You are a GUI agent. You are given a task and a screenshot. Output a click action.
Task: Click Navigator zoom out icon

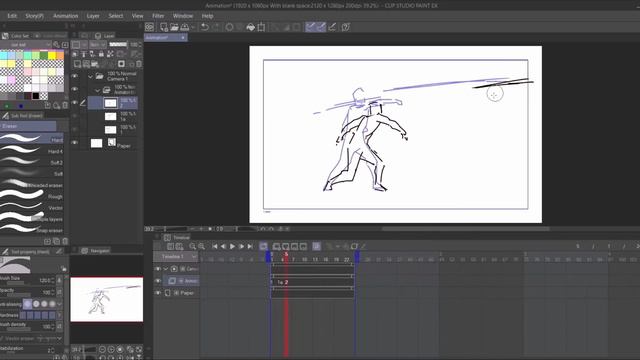(102, 349)
